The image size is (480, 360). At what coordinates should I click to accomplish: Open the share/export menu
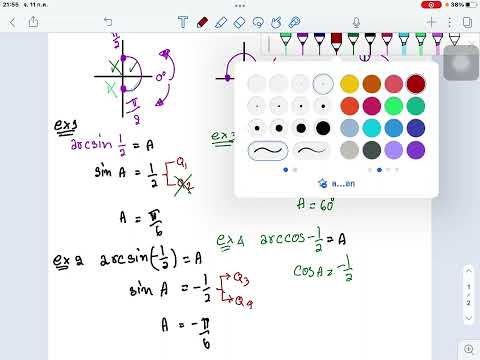(x=33, y=22)
